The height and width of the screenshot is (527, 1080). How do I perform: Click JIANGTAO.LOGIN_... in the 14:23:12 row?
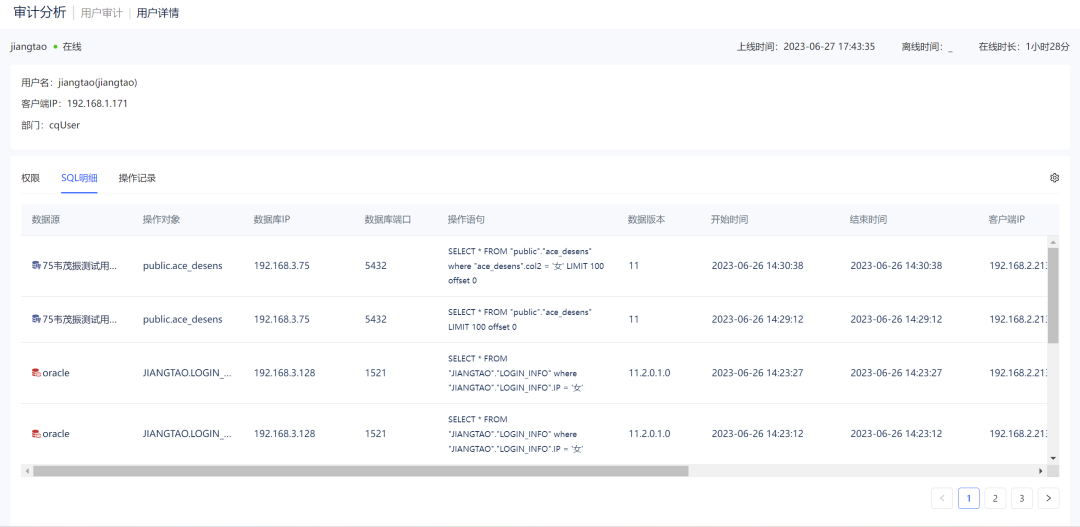187,434
